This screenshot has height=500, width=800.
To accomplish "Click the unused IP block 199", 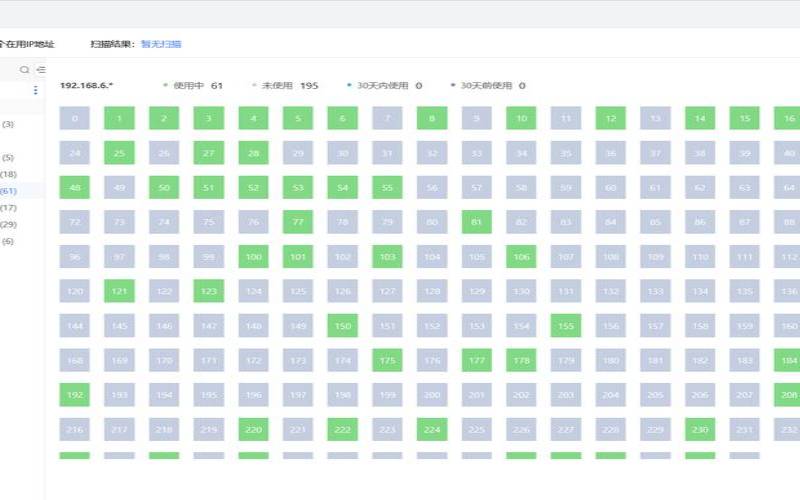I will [387, 394].
